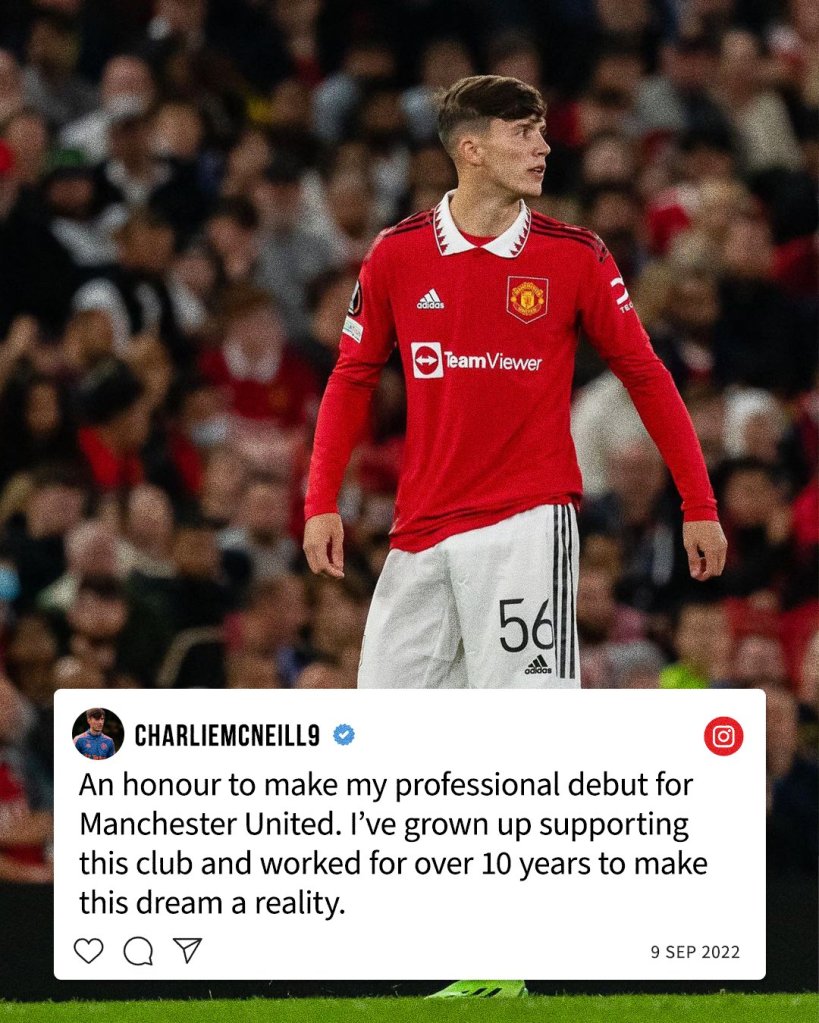Click the green boot below the card
This screenshot has width=819, height=1023.
pyautogui.click(x=478, y=990)
